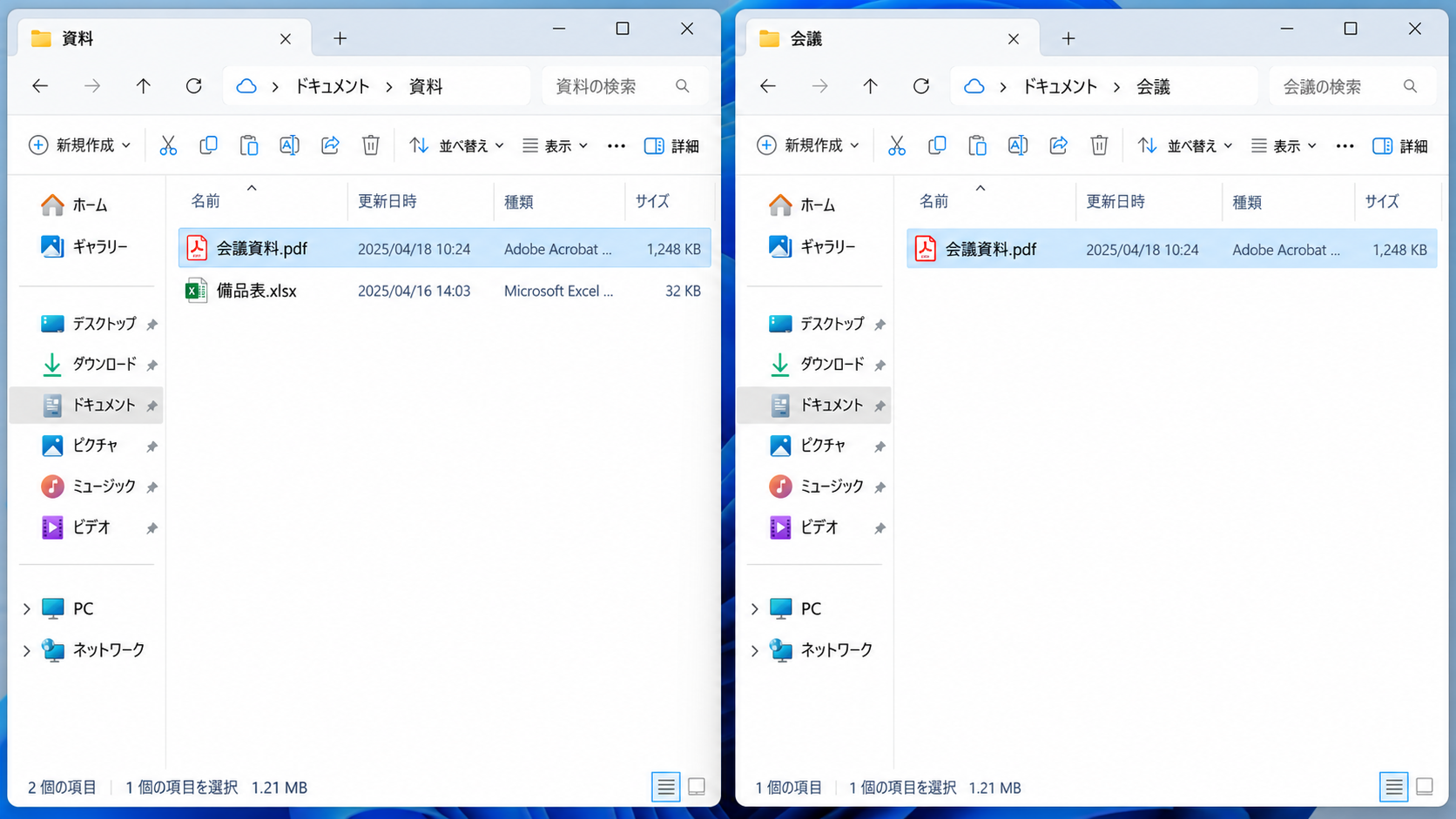
Task: Select 備品表.xlsx in the 資料 window
Action: [x=444, y=291]
